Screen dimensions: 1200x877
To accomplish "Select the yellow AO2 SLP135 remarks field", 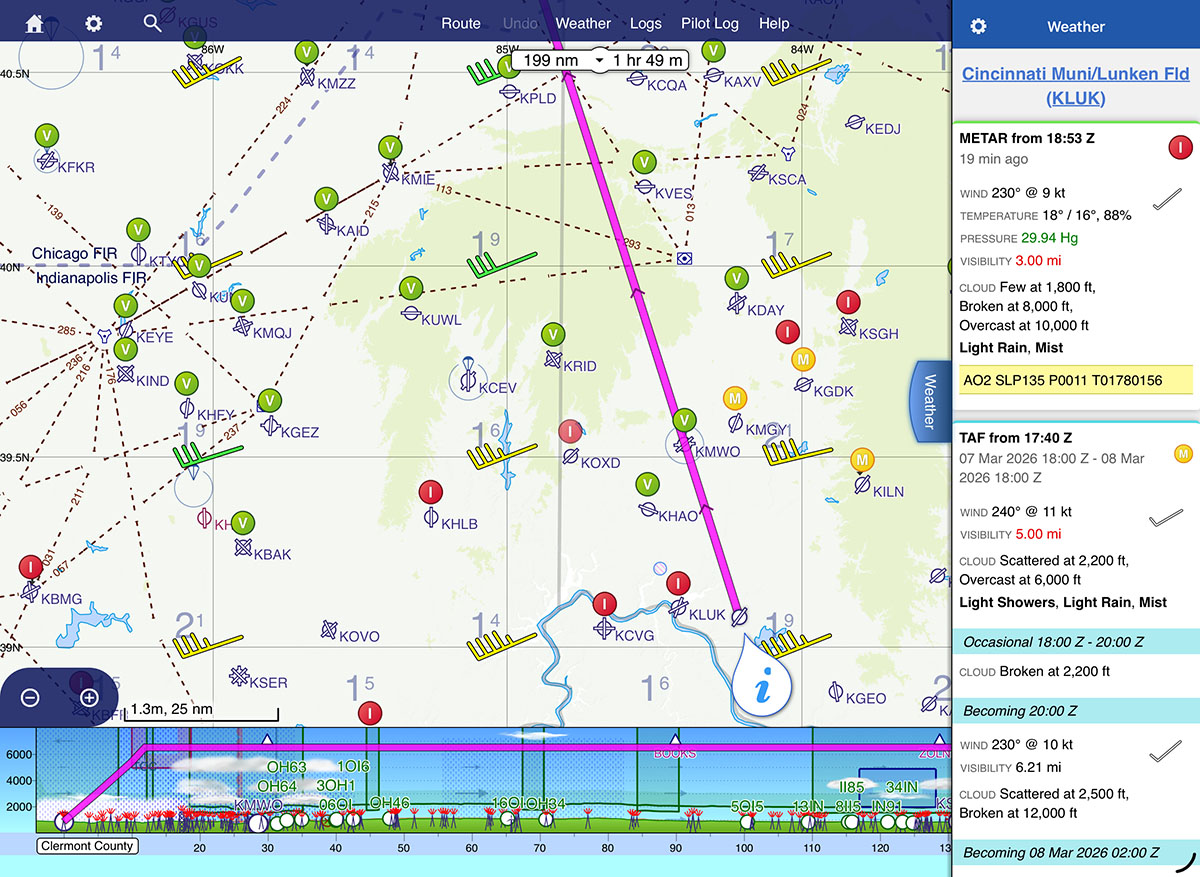I will tap(1075, 380).
